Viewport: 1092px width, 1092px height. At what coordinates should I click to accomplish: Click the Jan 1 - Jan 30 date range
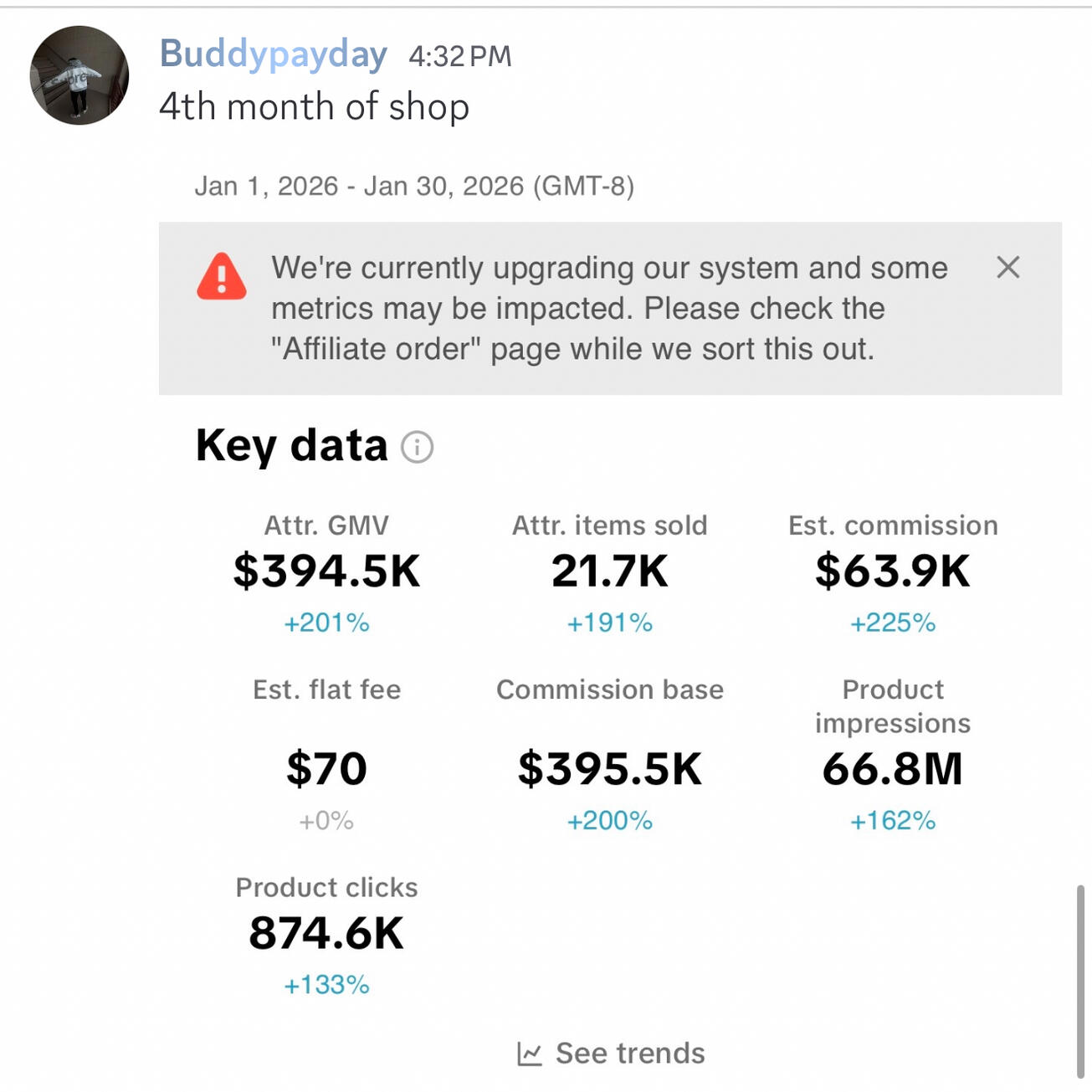(x=414, y=186)
